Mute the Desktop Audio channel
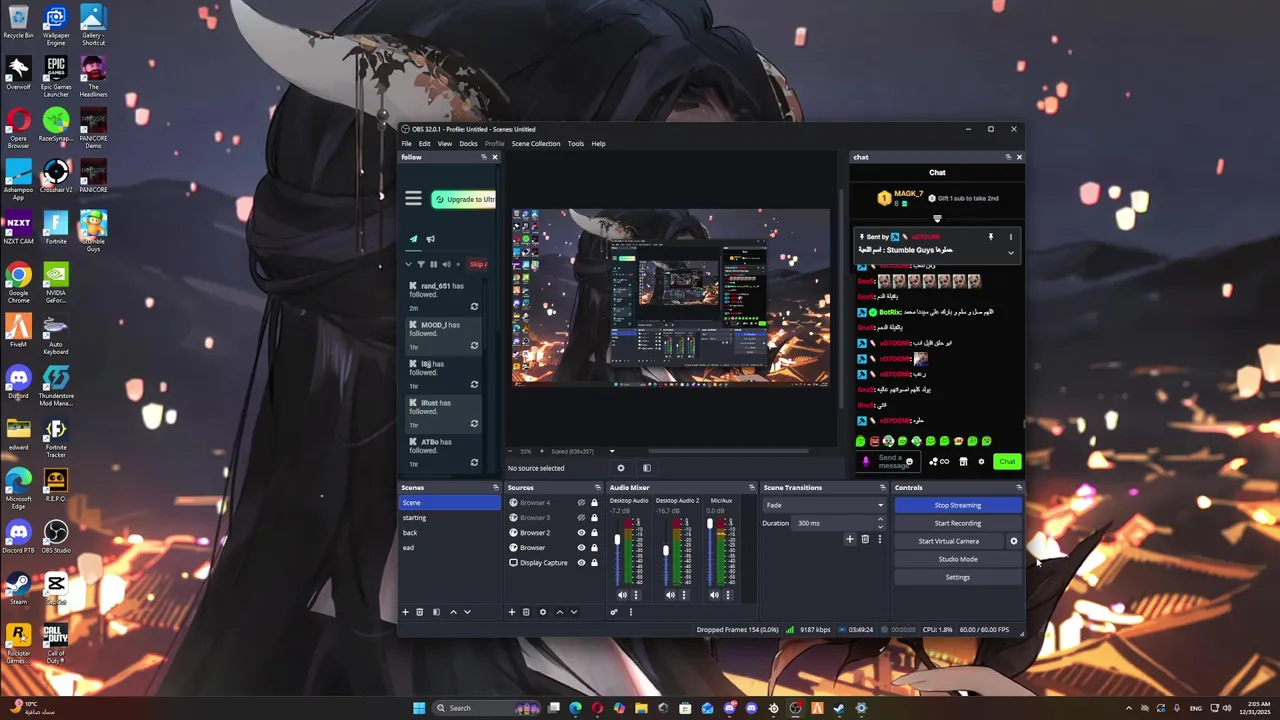This screenshot has width=1280, height=720. [x=622, y=595]
